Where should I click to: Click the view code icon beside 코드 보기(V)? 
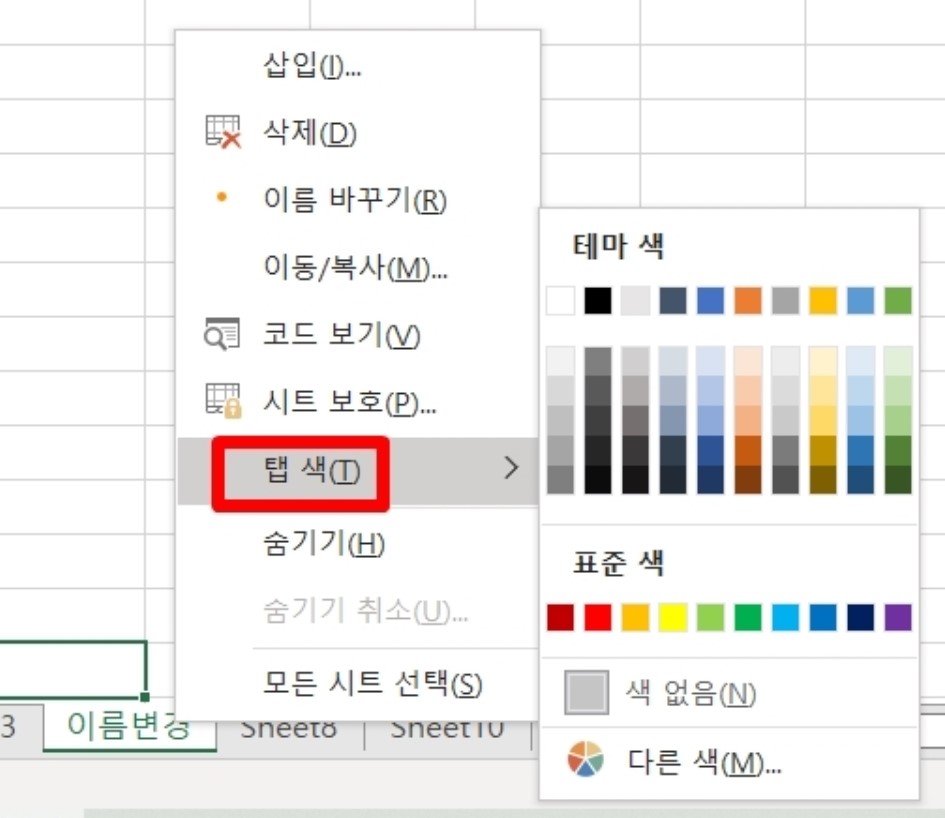(x=222, y=334)
